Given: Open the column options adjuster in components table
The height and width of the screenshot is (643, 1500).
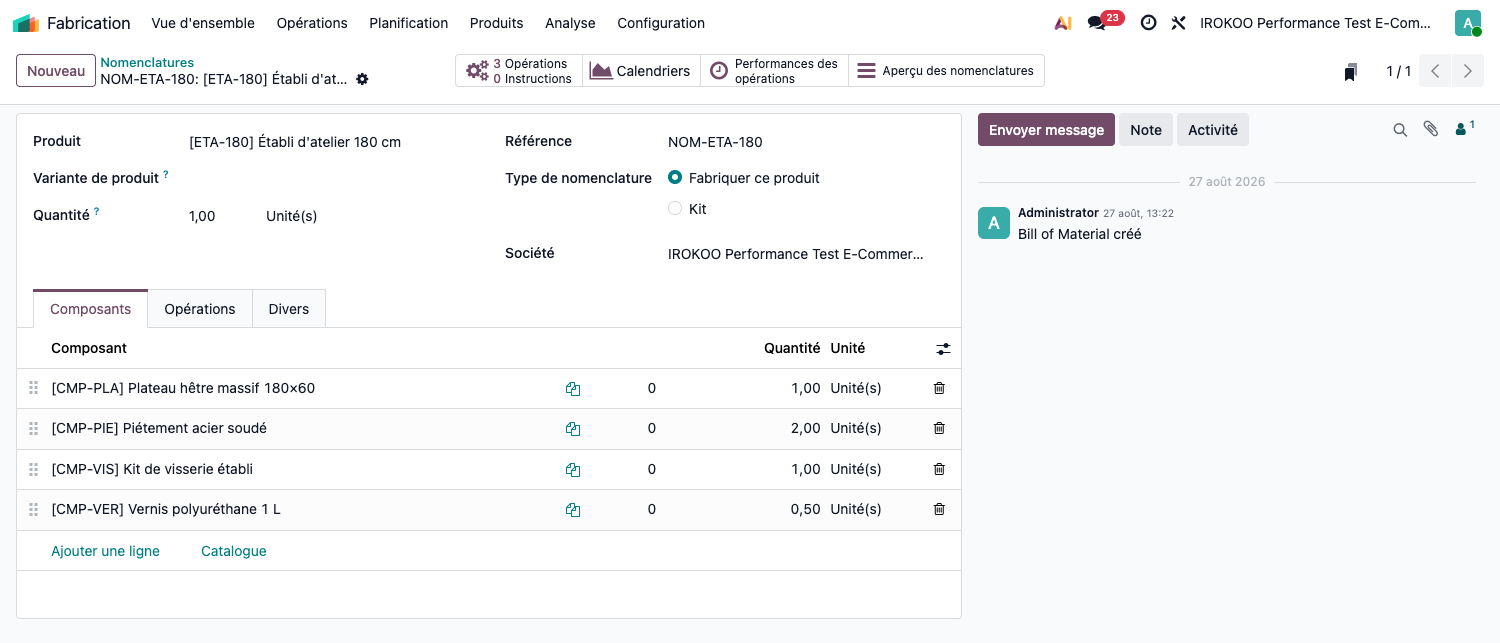Looking at the screenshot, I should point(943,349).
